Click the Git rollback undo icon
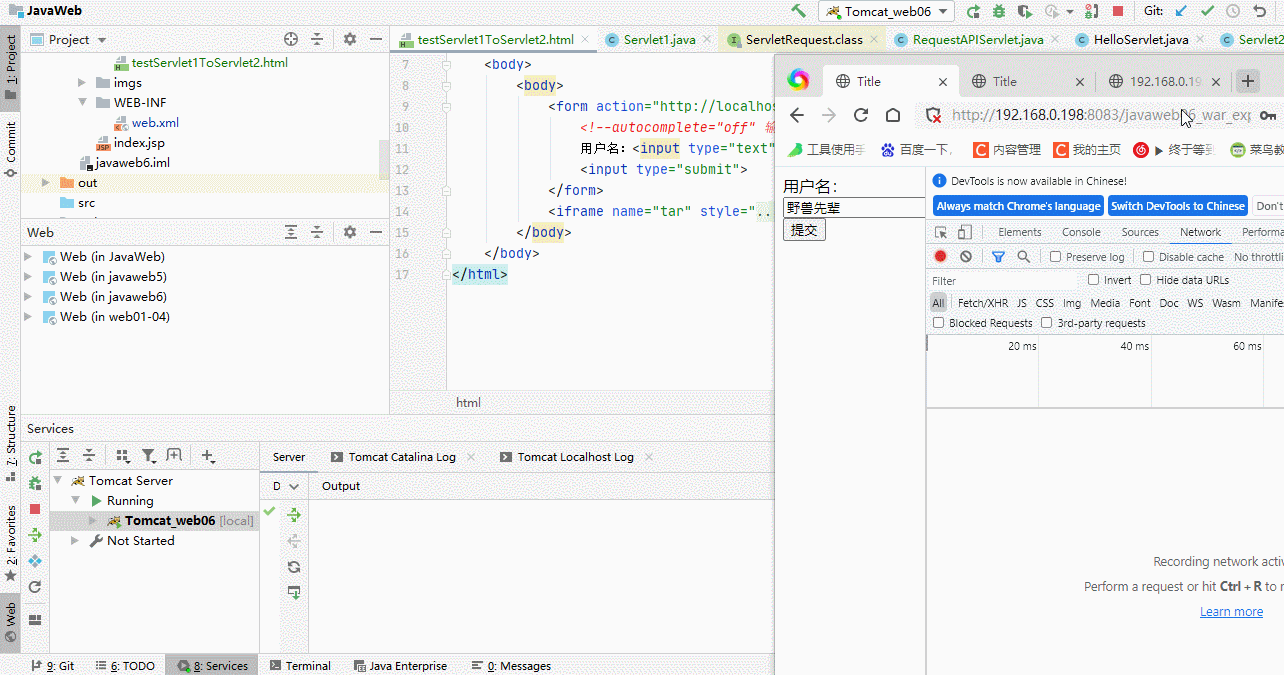Screen dimensions: 1284x675 click(x=1259, y=11)
